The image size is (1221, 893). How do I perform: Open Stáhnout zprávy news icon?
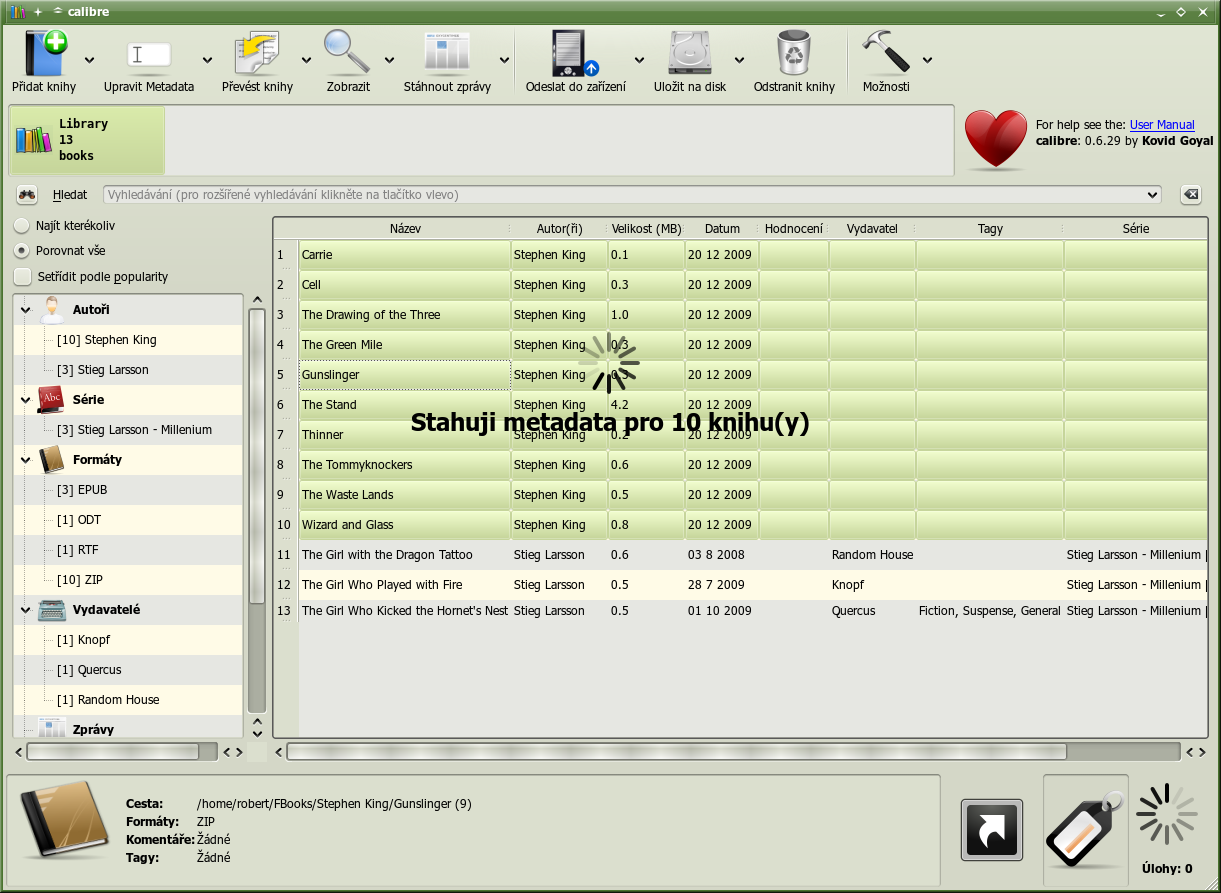pos(447,53)
